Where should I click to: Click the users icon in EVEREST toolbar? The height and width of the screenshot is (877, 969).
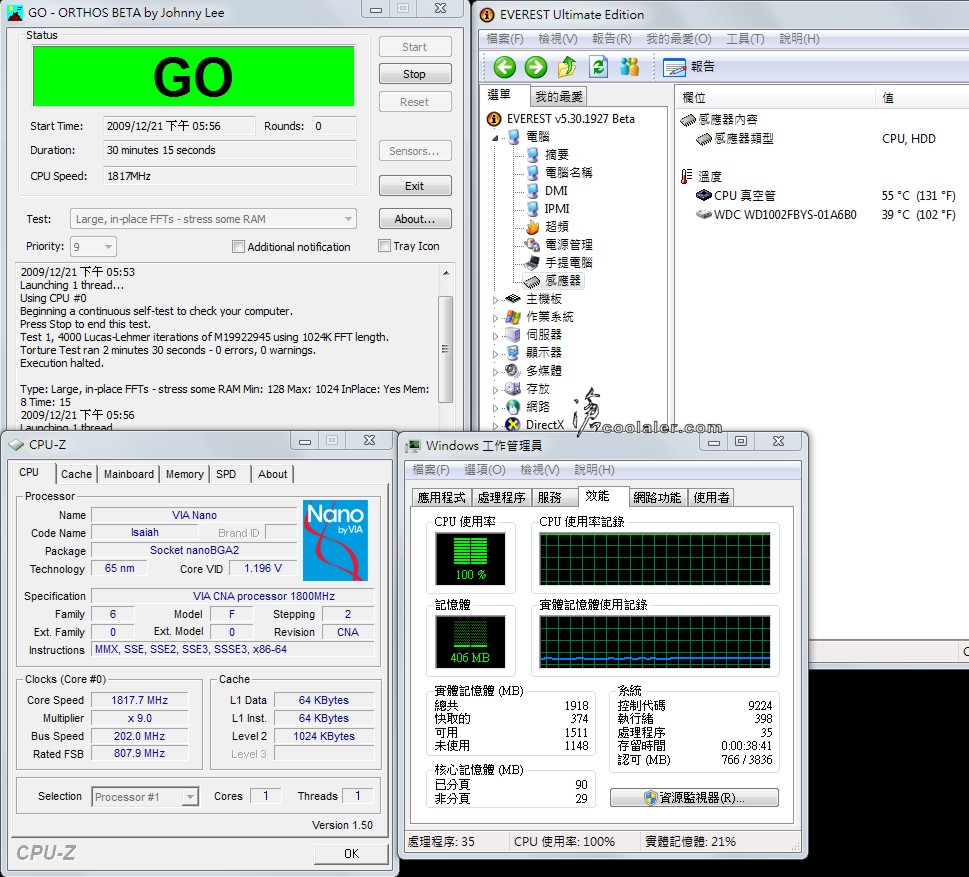tap(629, 67)
